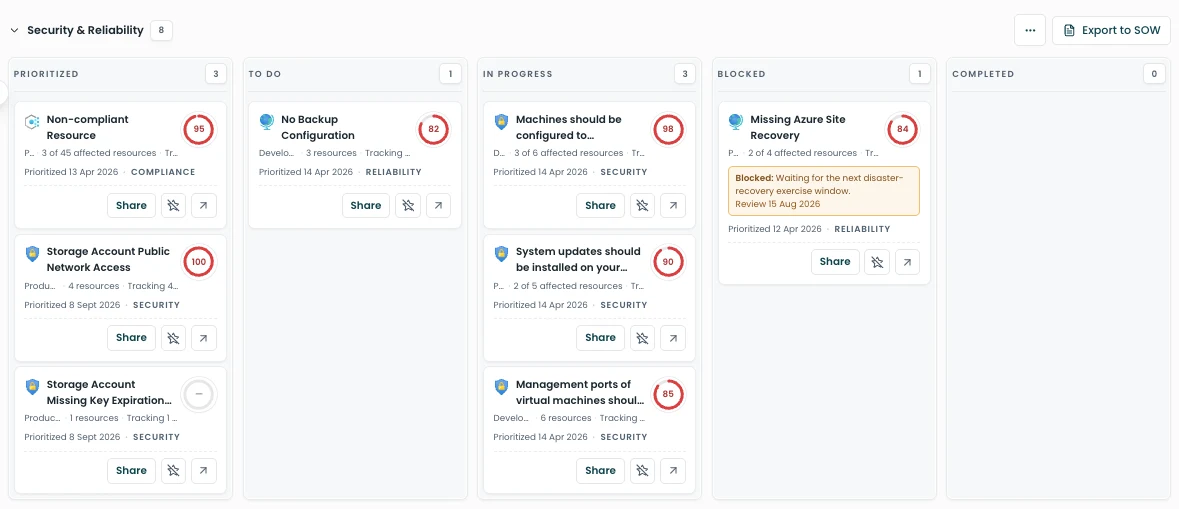
Task: Share the No Backup Configuration card
Action: pyautogui.click(x=366, y=205)
